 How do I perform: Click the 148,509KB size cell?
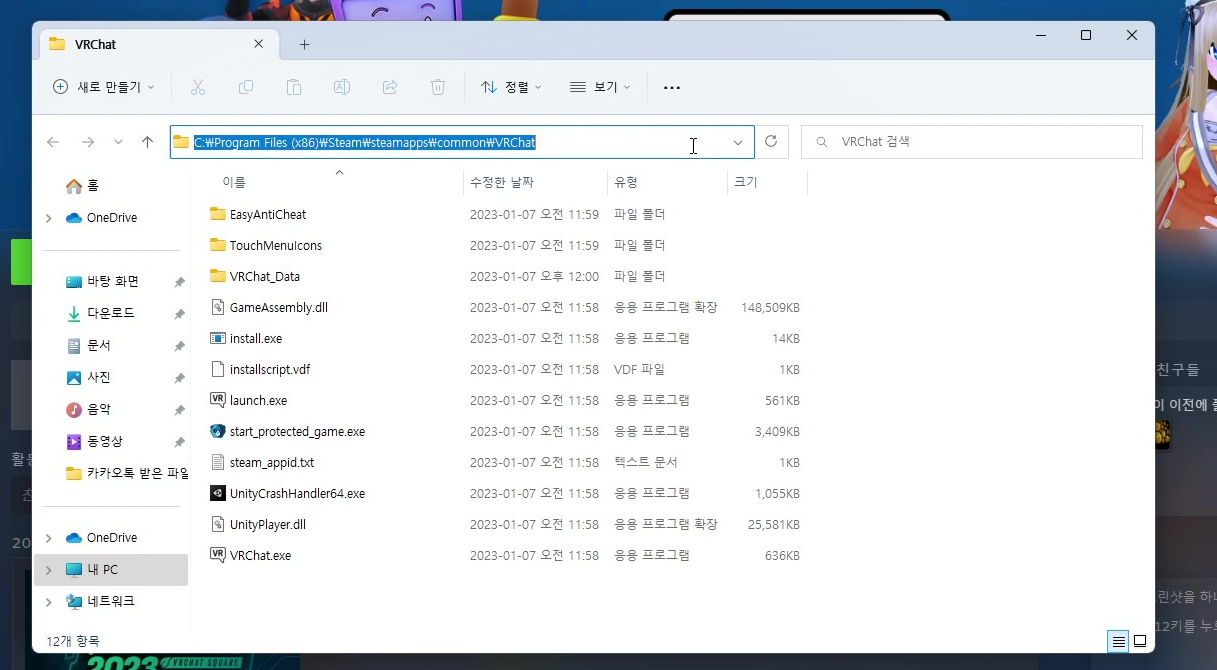770,307
